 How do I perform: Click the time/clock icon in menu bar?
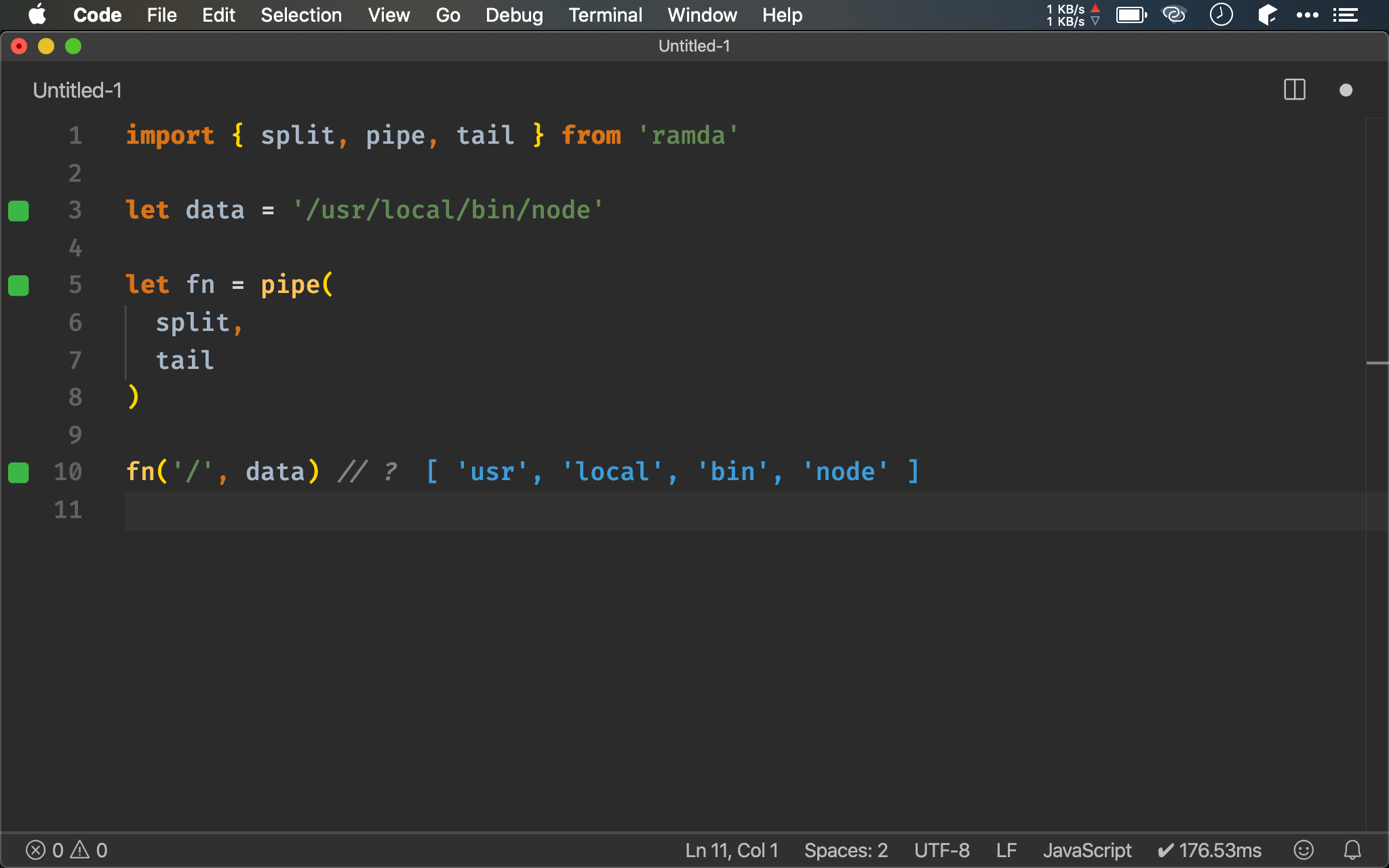pos(1222,15)
